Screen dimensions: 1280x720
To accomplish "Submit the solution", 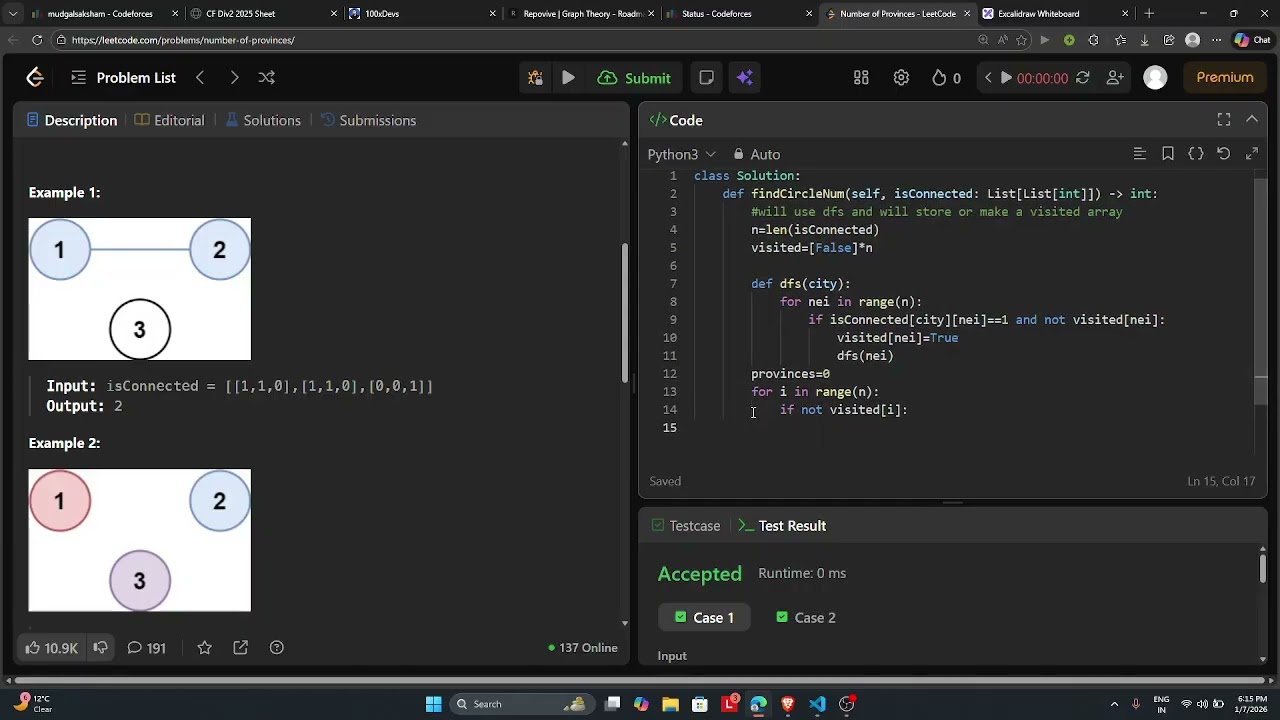I will tap(634, 78).
